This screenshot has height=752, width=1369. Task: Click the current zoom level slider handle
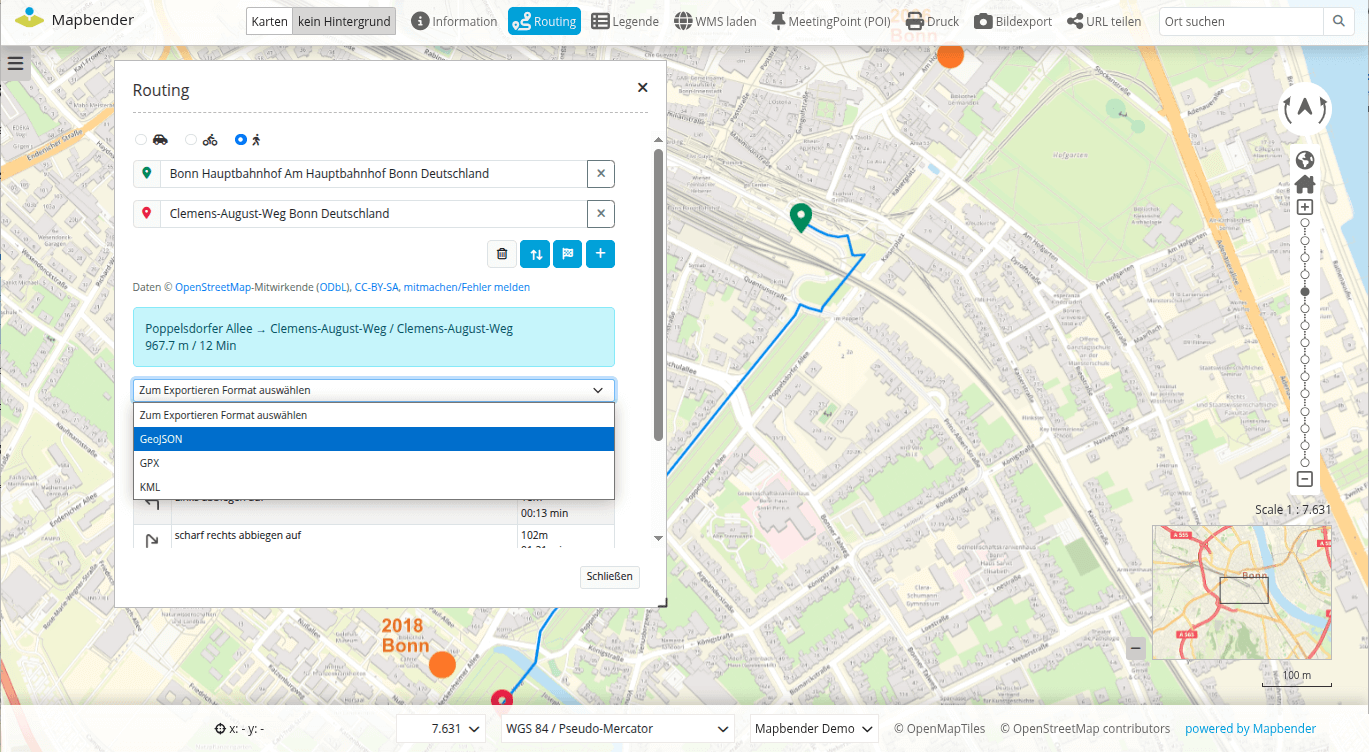point(1304,291)
